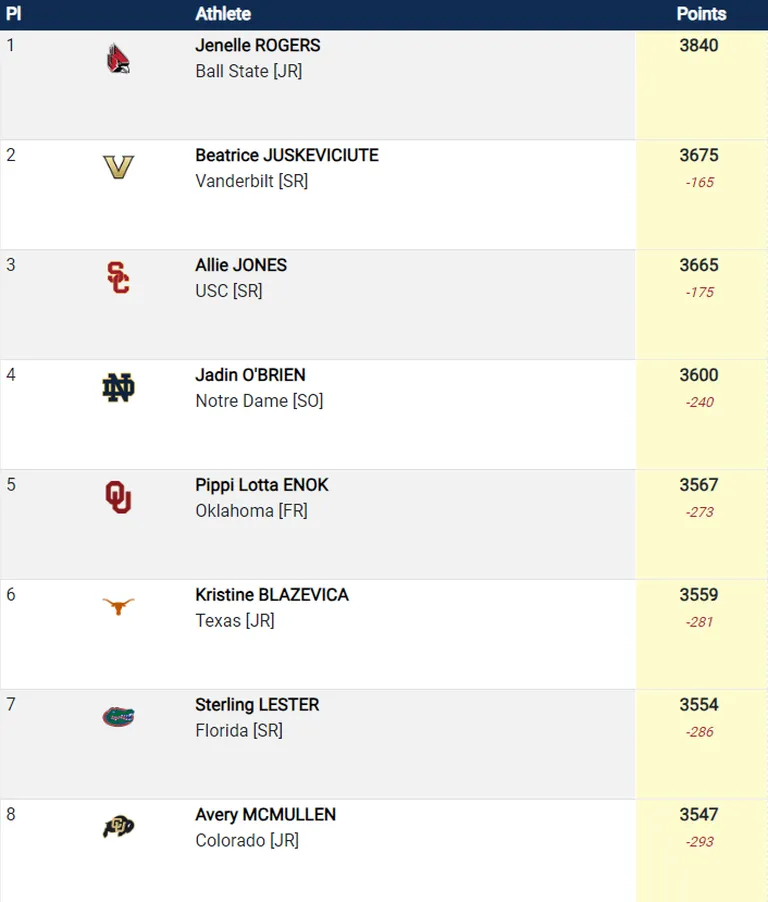Click the Ball State cardinal logo
Image resolution: width=768 pixels, height=902 pixels.
coord(119,59)
